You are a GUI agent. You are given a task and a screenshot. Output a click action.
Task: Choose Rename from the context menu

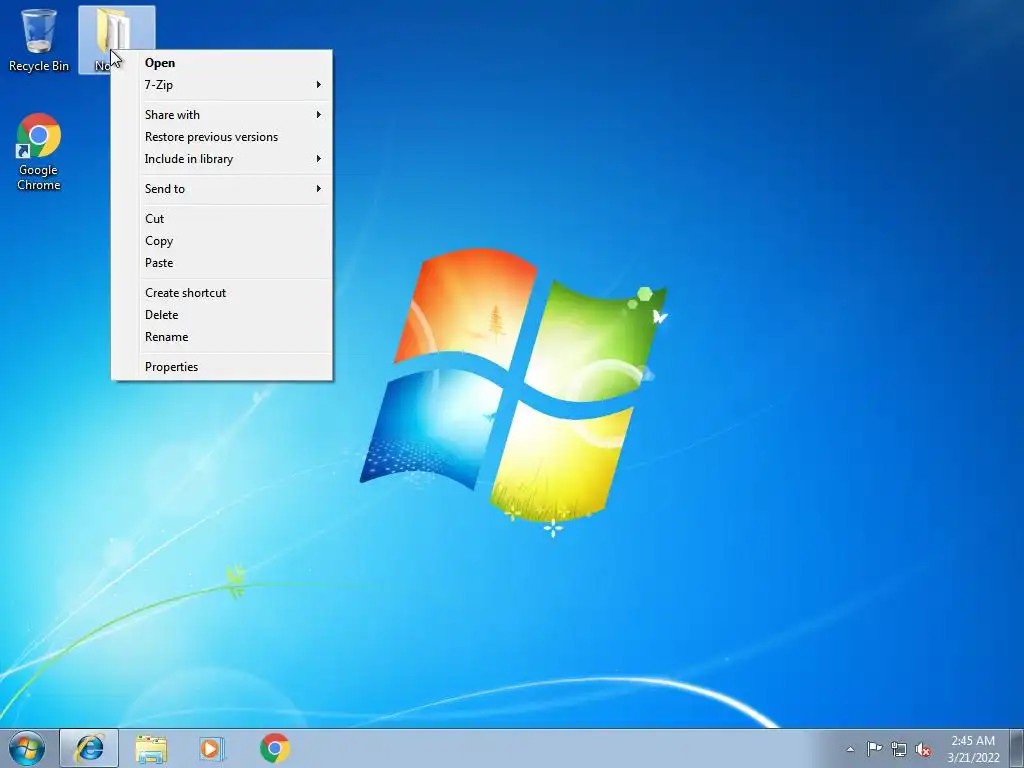pos(222,337)
